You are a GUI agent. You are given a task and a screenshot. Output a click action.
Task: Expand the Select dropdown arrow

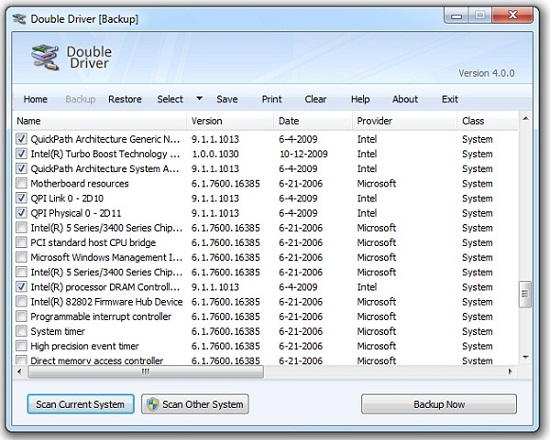(x=199, y=99)
